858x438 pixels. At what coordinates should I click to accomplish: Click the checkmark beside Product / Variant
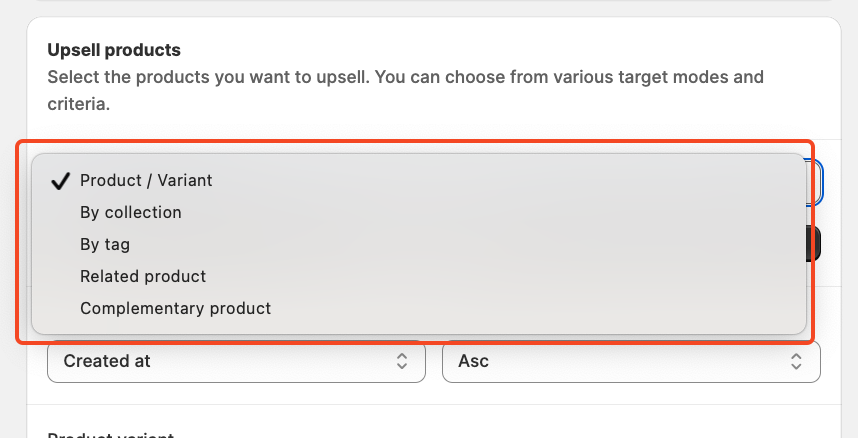pos(61,180)
